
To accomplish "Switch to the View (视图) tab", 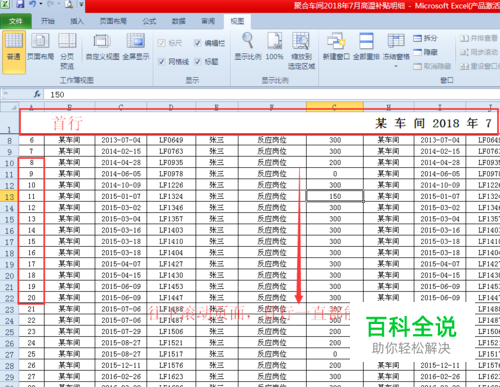I will pyautogui.click(x=237, y=21).
